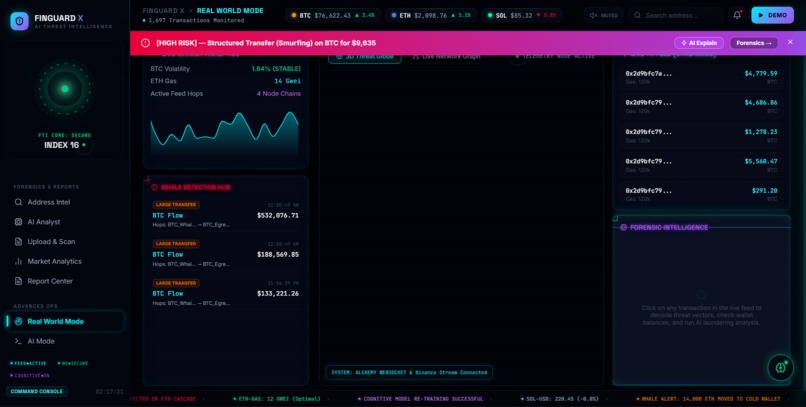Click the alert warning icon in banner
Viewport: 806px width, 407px height.
pos(145,43)
